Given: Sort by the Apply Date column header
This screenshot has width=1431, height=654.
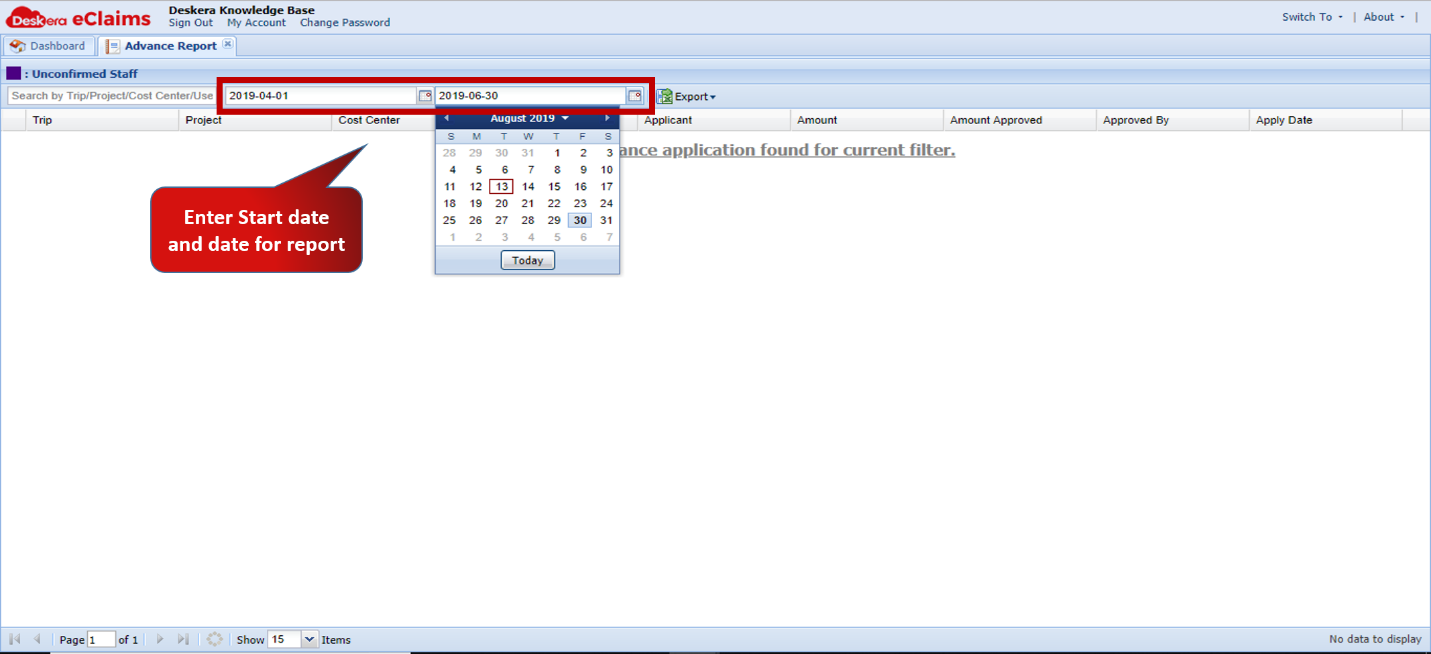Looking at the screenshot, I should pyautogui.click(x=1326, y=120).
